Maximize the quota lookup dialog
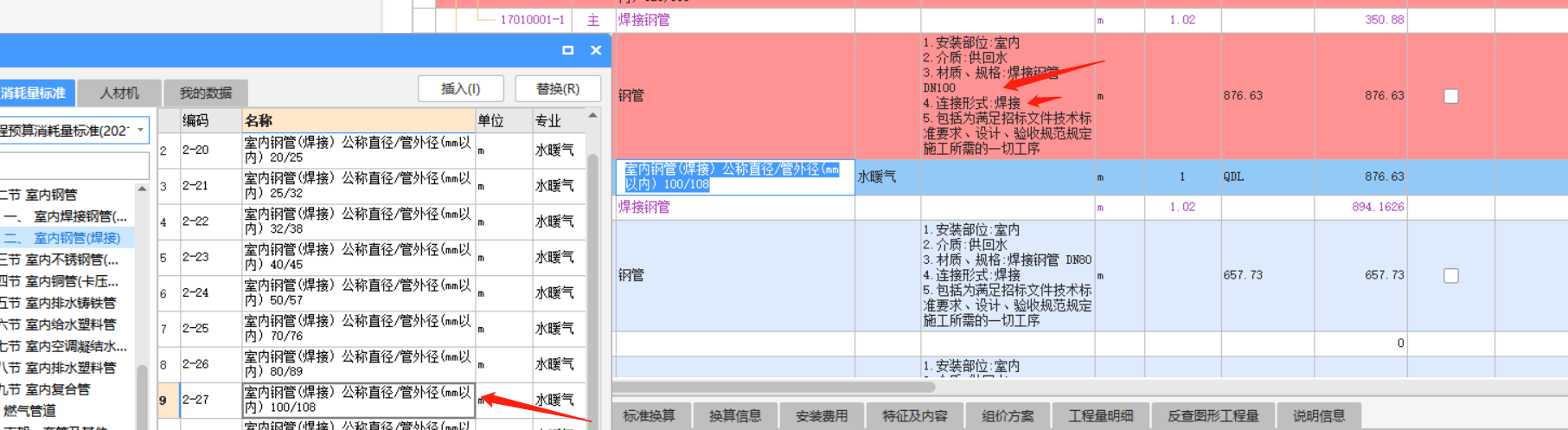The image size is (1568, 430). point(567,50)
